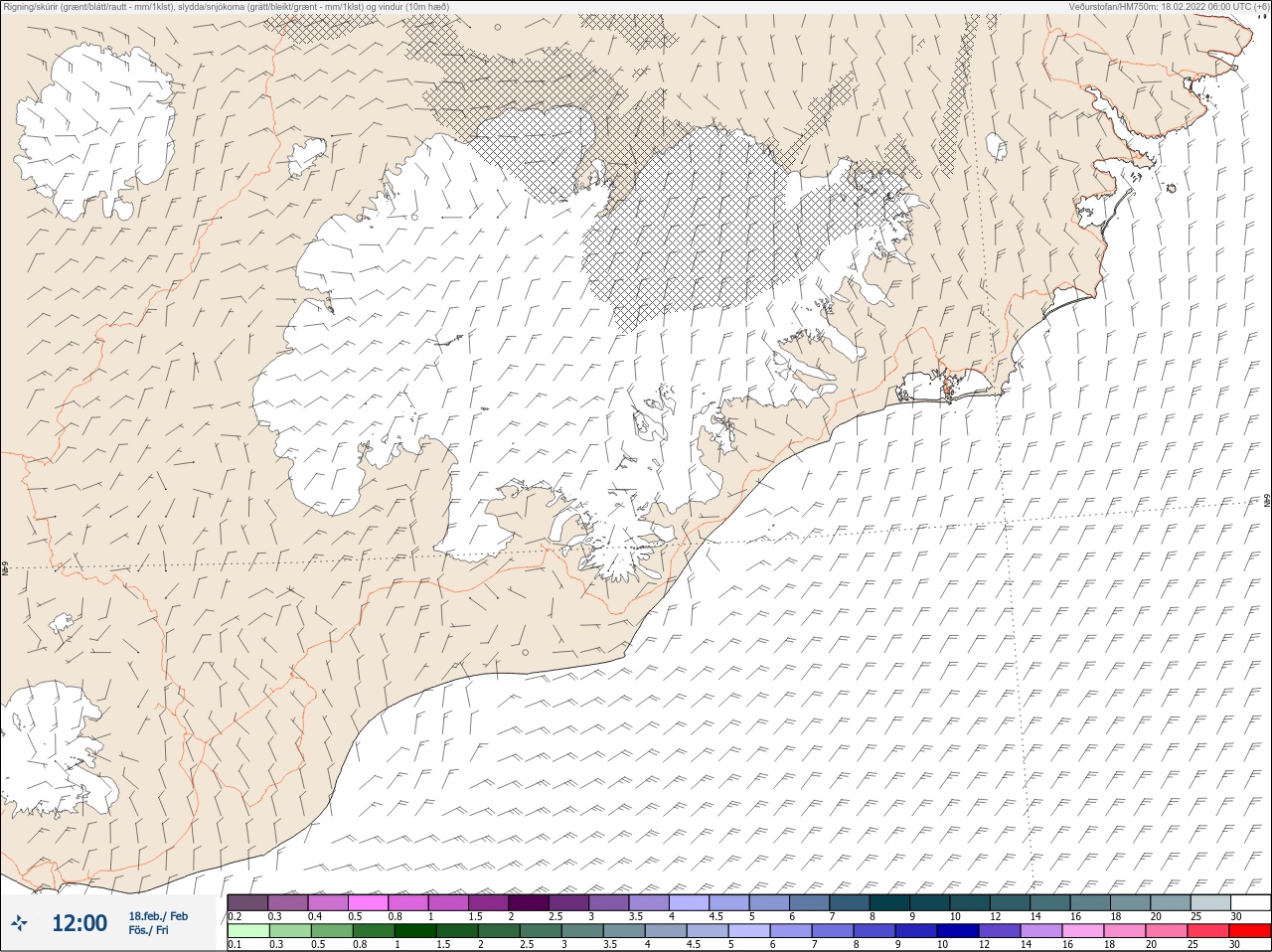Pick the dark teal 8 swatch in upper legend
Image resolution: width=1272 pixels, height=952 pixels.
(x=889, y=902)
